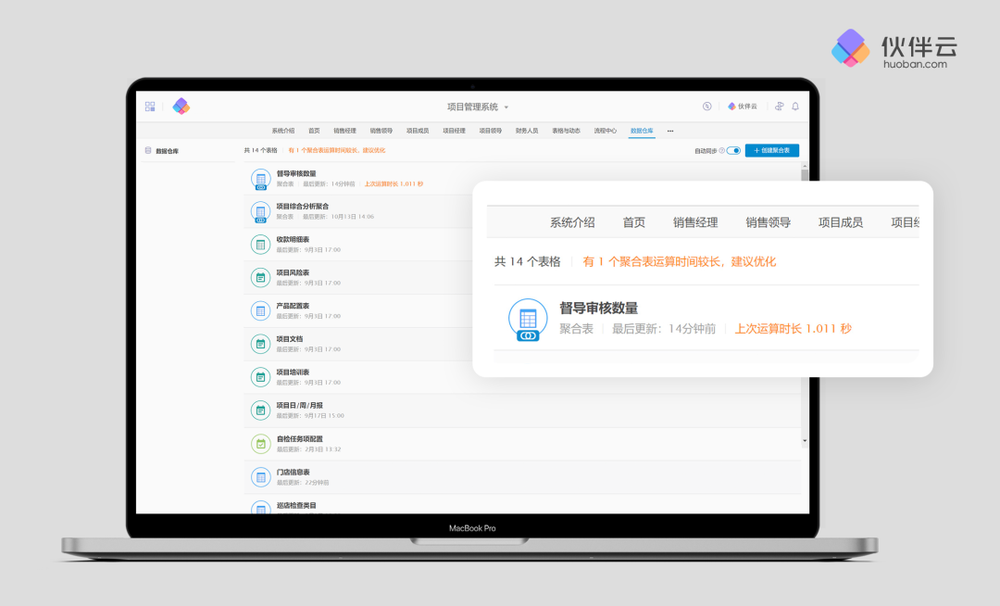Open the app grid icon in header
This screenshot has height=606, width=1000.
click(x=150, y=106)
